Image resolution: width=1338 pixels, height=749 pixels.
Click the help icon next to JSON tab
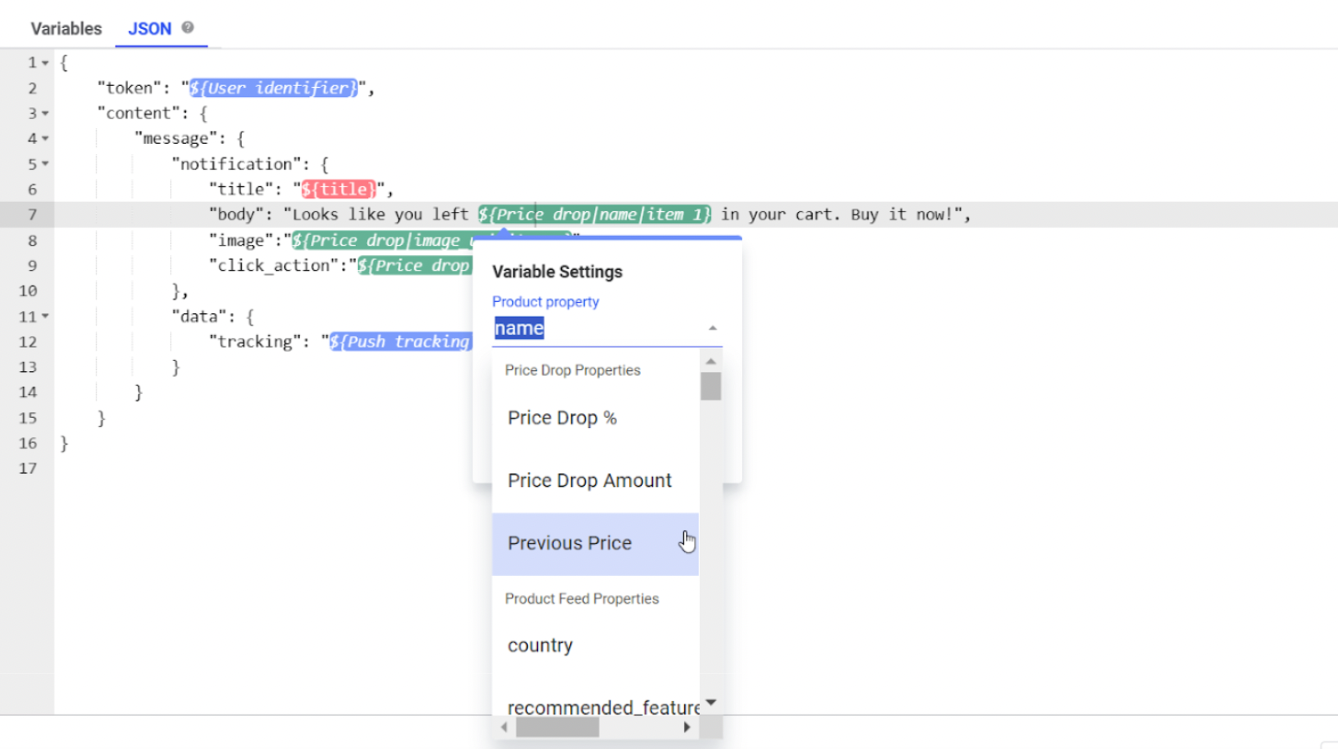(x=187, y=28)
